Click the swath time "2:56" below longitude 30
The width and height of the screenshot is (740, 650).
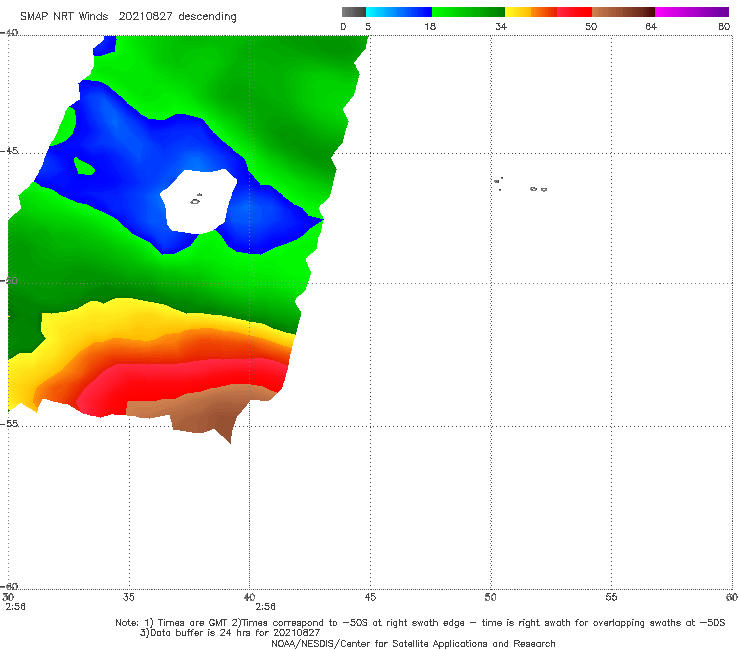15,607
